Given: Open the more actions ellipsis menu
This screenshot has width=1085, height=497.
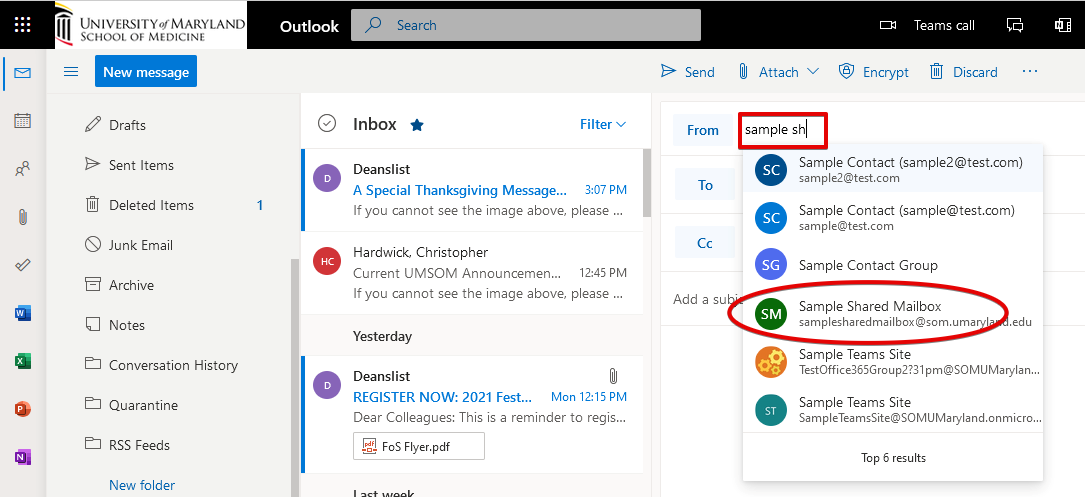Looking at the screenshot, I should point(1030,72).
